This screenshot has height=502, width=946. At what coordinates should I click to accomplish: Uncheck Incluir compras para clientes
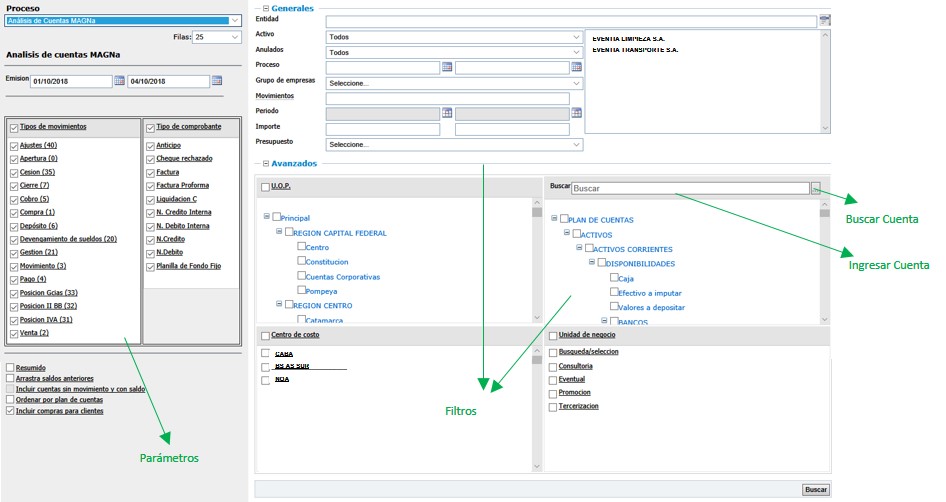click(10, 411)
